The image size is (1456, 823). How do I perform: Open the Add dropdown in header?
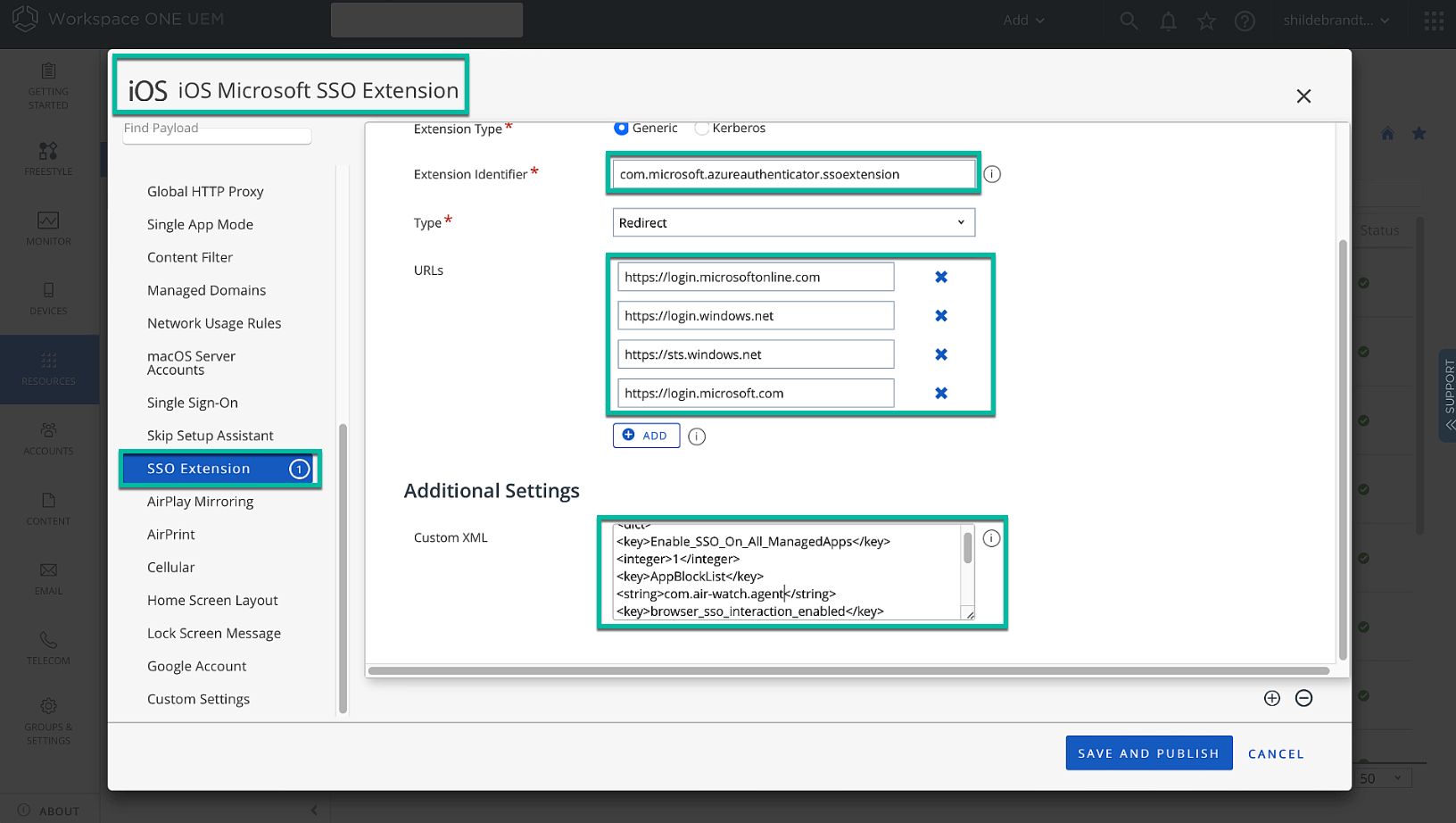(x=1023, y=21)
